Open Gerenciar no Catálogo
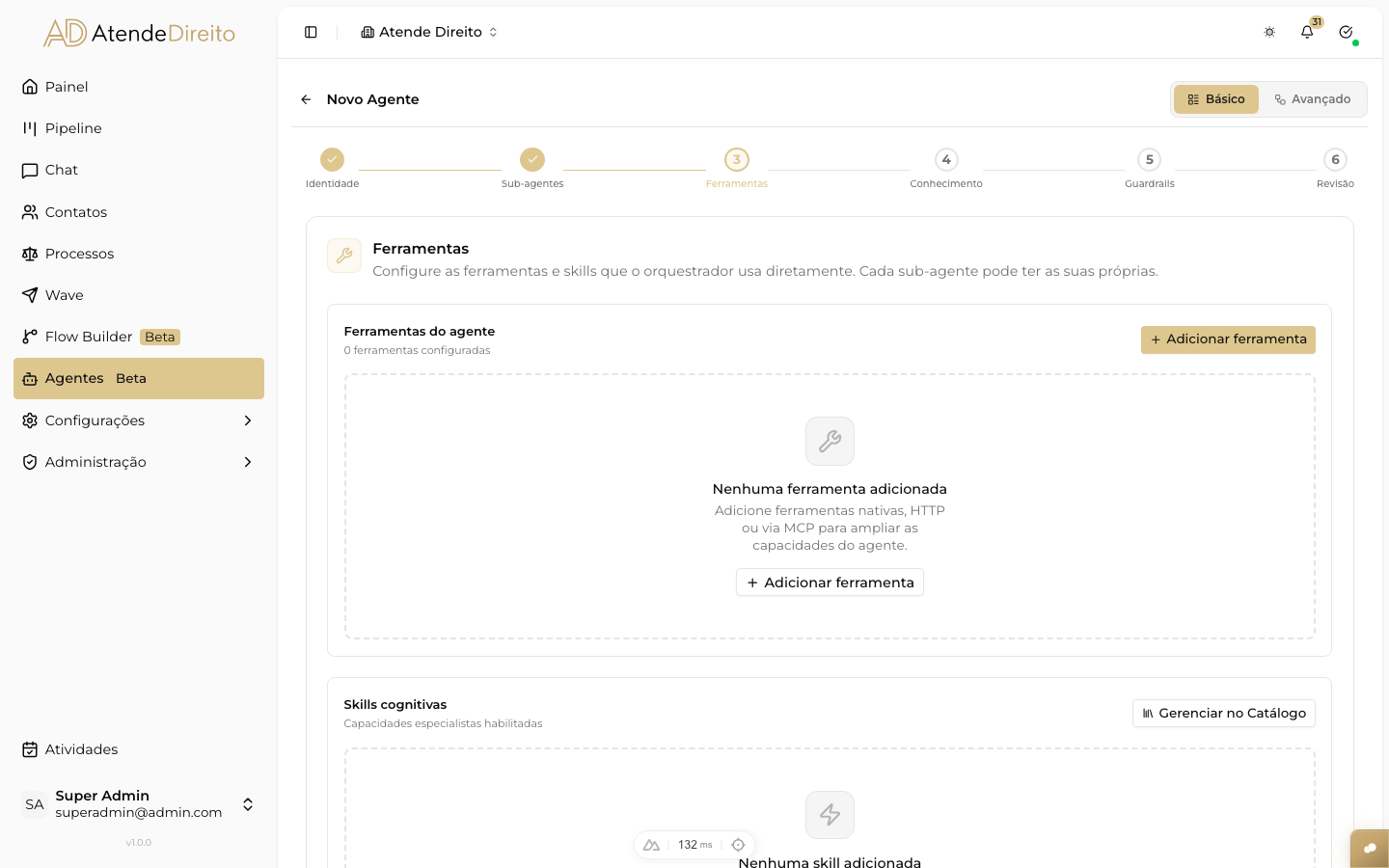 pos(1224,714)
